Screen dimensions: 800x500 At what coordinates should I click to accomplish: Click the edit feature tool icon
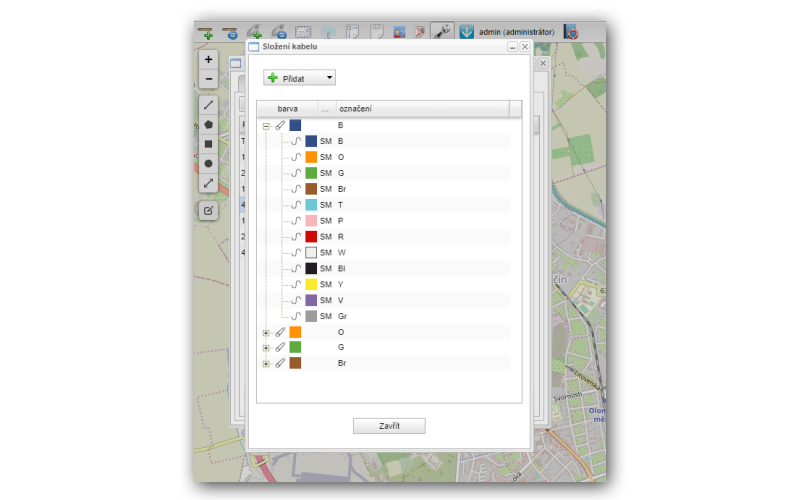(208, 210)
